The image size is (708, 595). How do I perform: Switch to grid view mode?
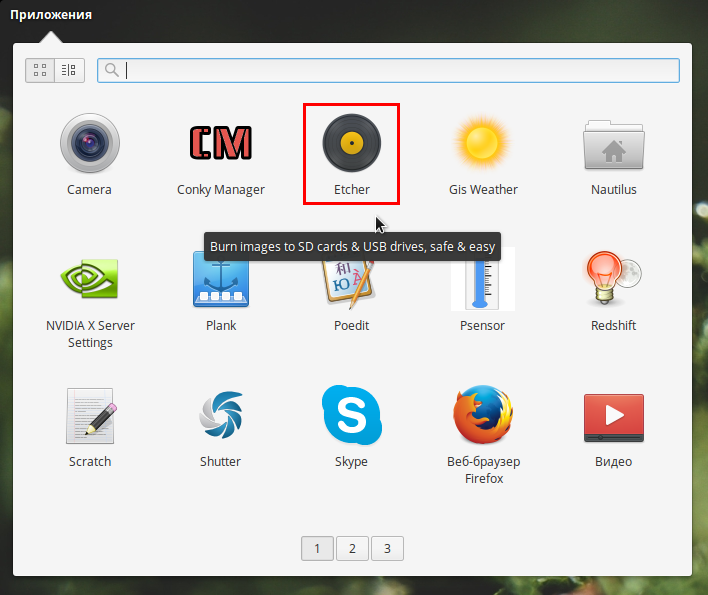(x=40, y=70)
